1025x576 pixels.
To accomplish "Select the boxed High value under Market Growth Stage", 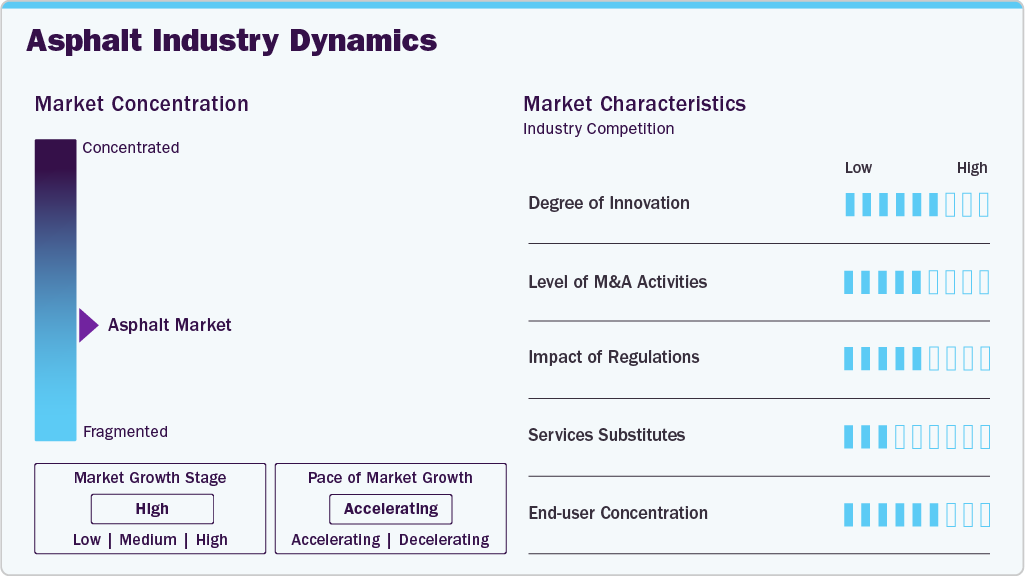I will click(152, 509).
